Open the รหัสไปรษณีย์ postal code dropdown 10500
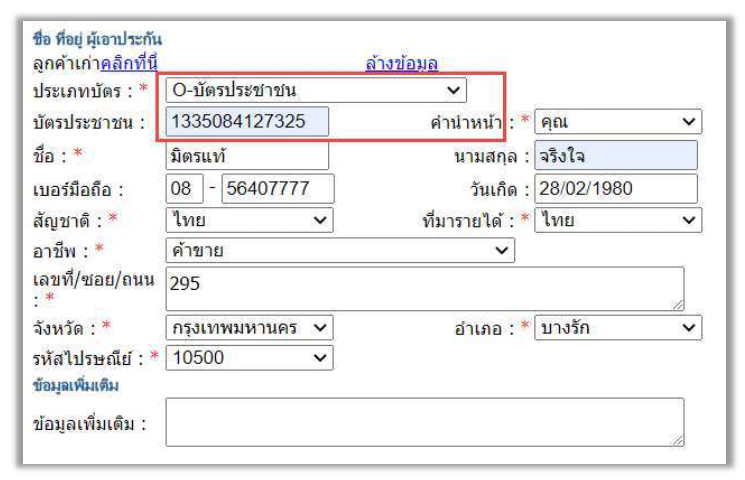 click(249, 358)
